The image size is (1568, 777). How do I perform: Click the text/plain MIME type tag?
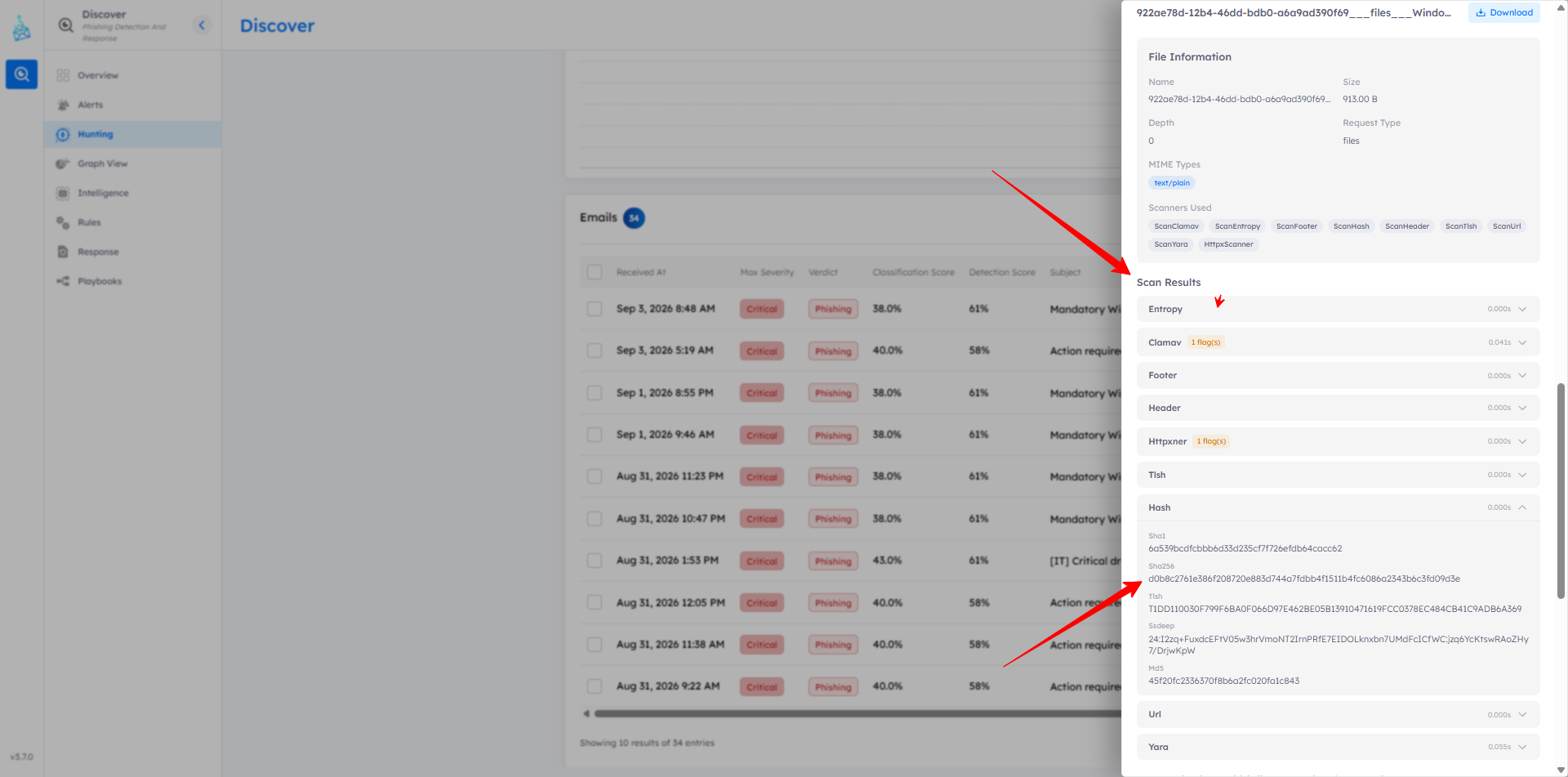point(1171,183)
